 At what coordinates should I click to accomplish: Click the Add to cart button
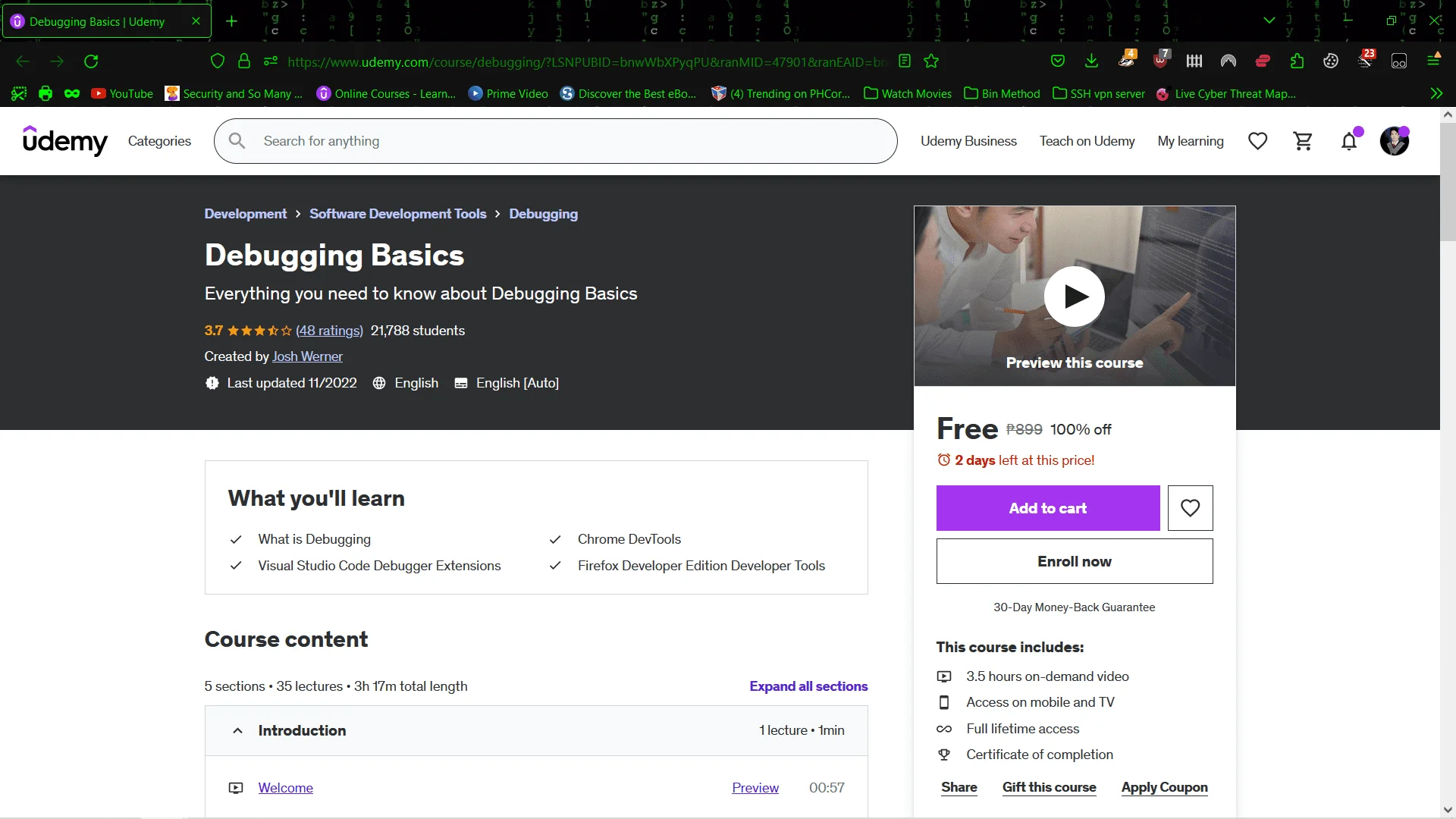(x=1048, y=508)
